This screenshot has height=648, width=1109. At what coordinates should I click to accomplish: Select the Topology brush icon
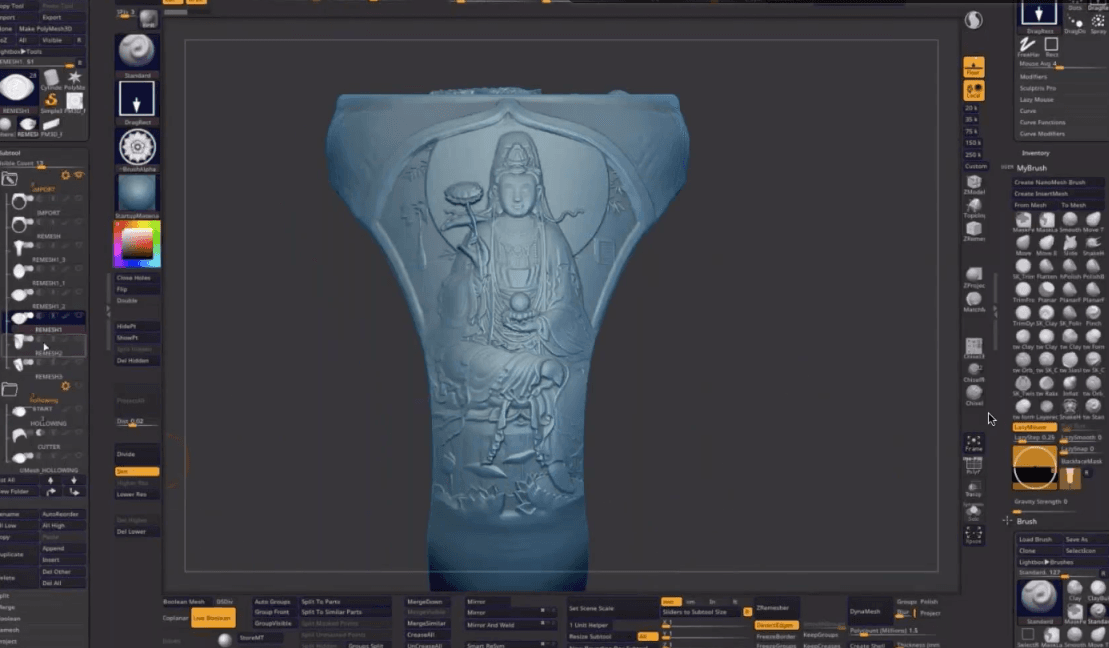[974, 206]
